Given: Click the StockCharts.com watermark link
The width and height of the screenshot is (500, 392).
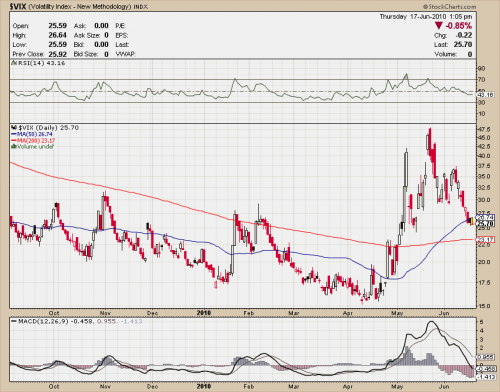Looking at the screenshot, I should coord(449,6).
